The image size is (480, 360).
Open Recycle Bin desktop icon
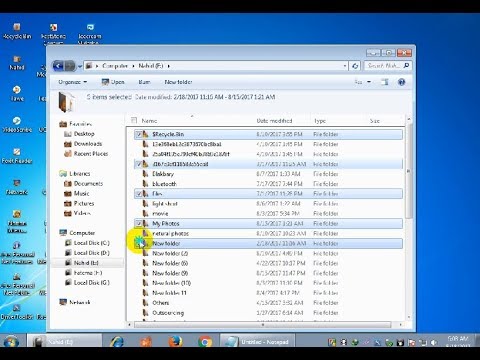17,31
